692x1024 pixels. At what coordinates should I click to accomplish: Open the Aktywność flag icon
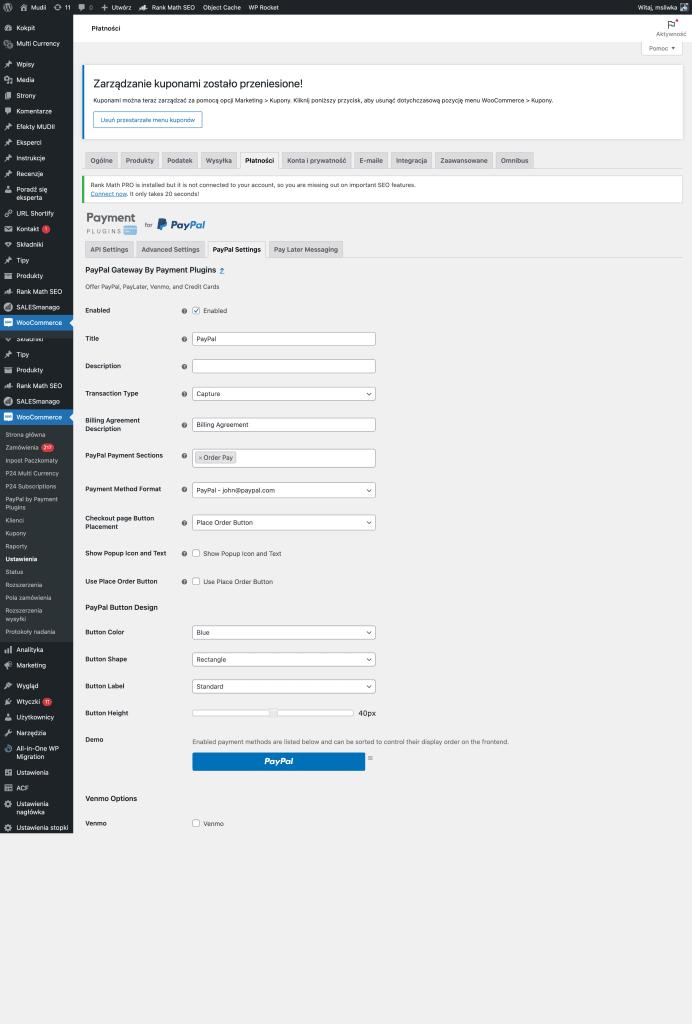[x=670, y=25]
